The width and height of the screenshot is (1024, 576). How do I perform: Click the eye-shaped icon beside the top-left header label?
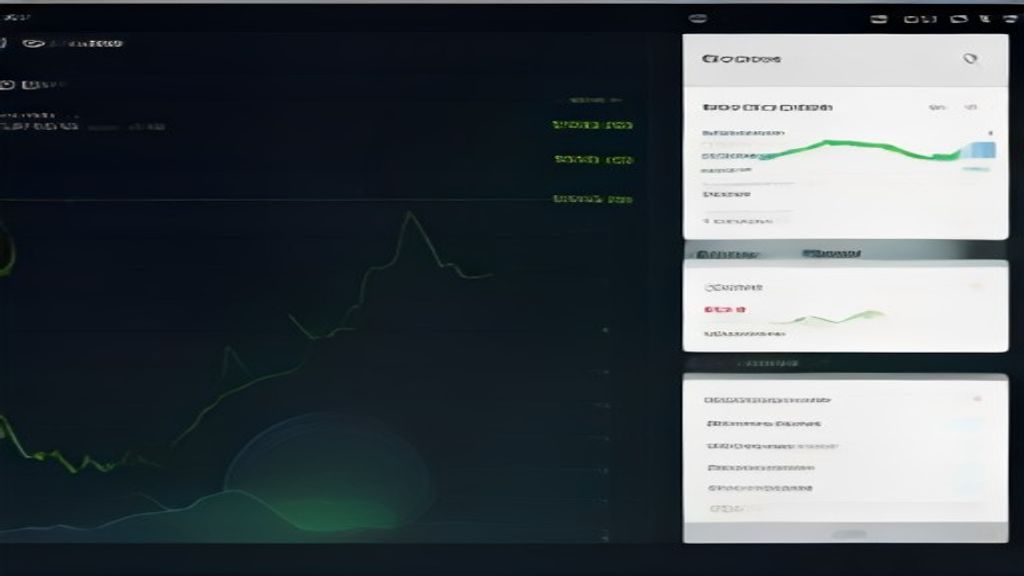[x=33, y=44]
